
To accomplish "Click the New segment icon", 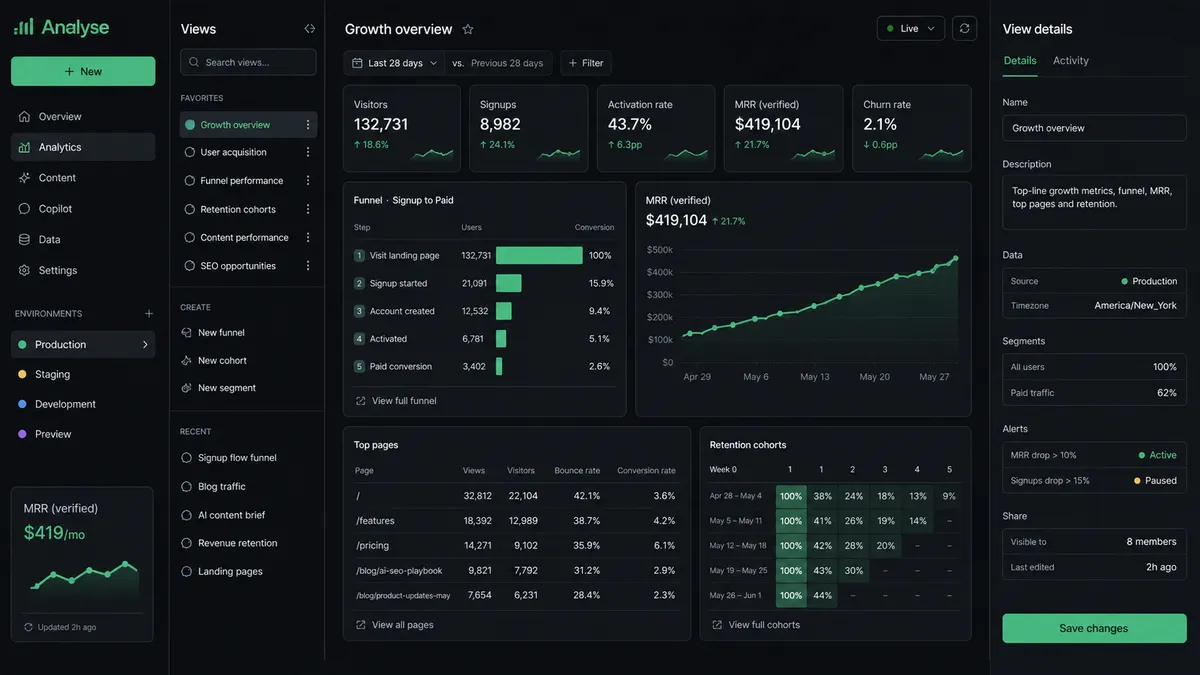I will pyautogui.click(x=187, y=388).
